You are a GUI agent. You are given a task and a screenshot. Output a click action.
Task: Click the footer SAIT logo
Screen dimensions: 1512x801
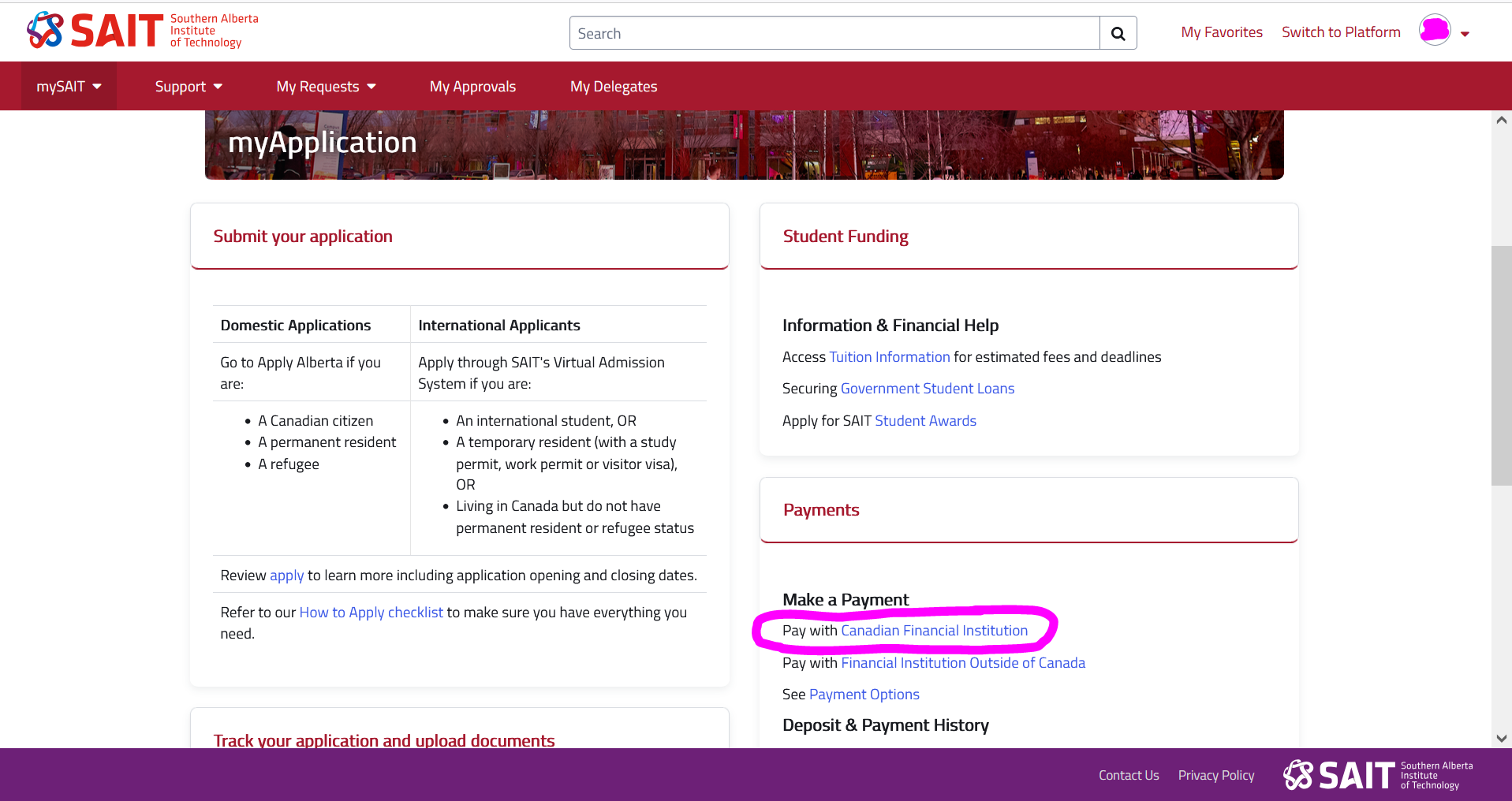click(x=1378, y=775)
